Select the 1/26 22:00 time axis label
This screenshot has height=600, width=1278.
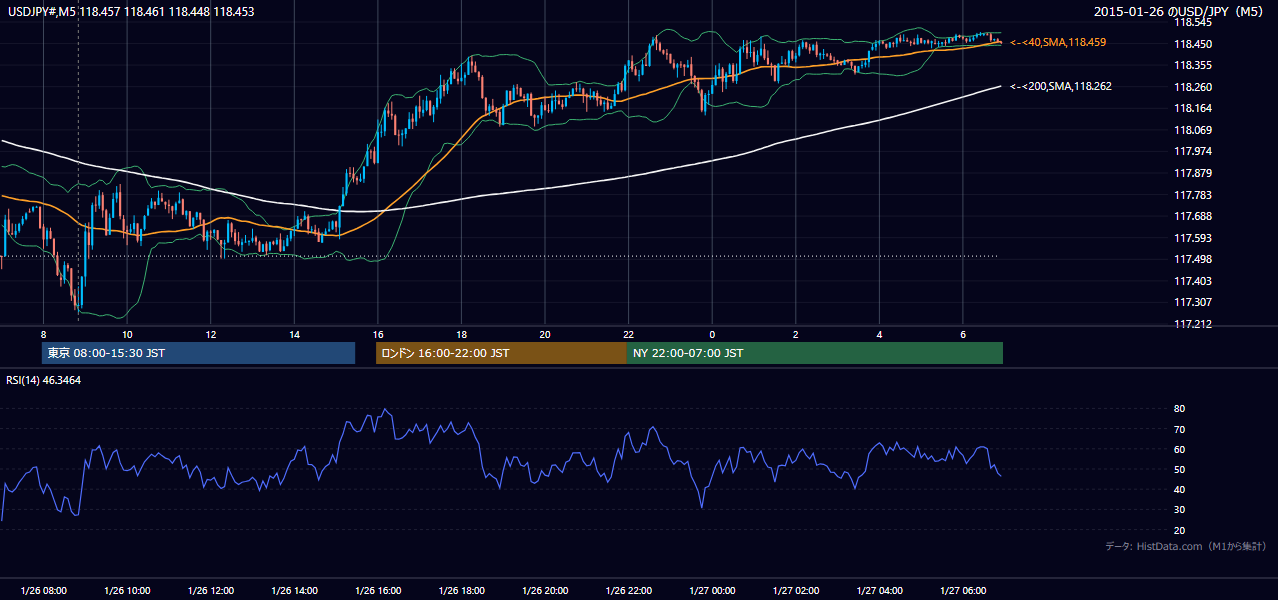pos(628,591)
